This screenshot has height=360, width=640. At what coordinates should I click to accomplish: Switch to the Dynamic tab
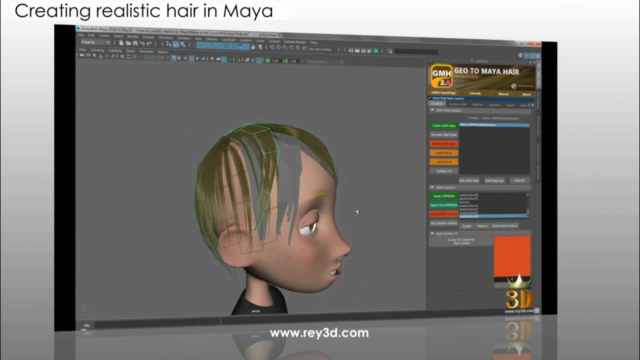pyautogui.click(x=494, y=105)
